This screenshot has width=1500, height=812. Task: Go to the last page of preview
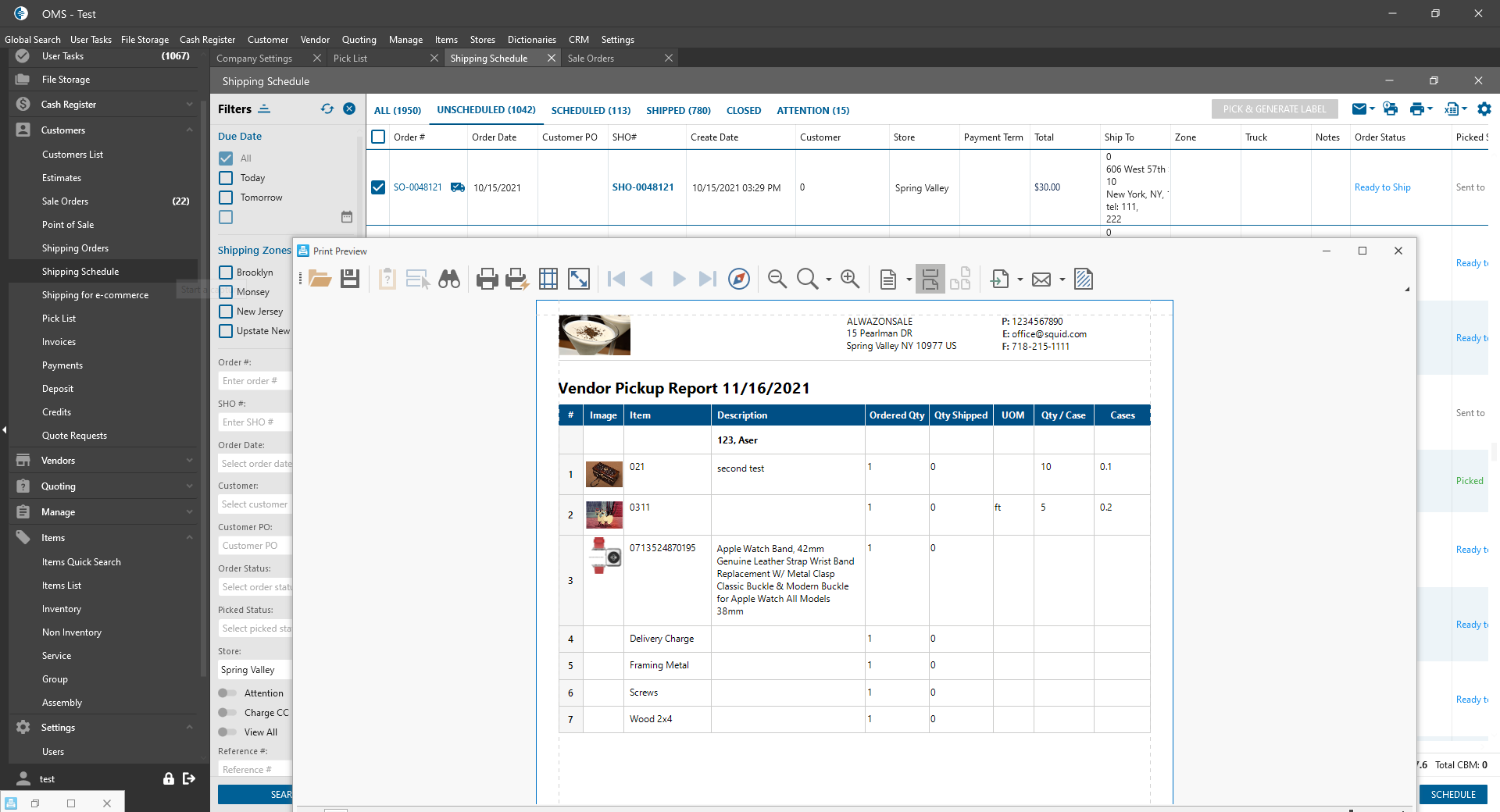click(x=707, y=279)
